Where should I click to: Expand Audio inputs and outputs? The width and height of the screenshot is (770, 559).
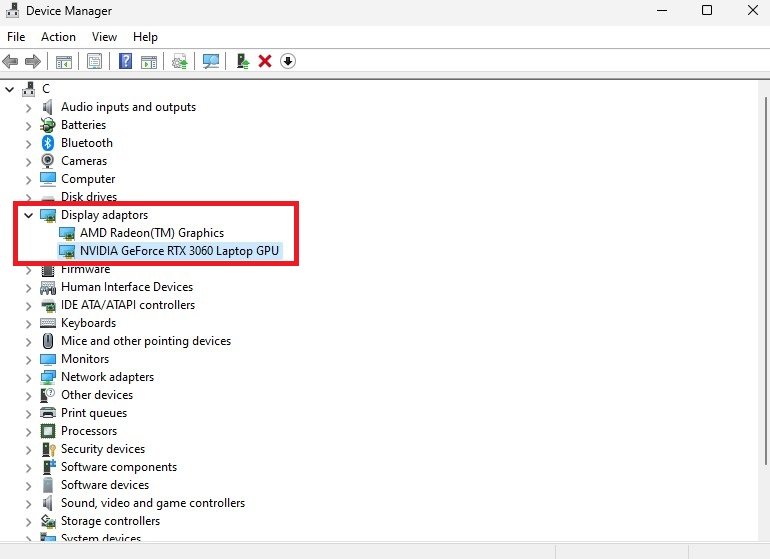point(28,108)
